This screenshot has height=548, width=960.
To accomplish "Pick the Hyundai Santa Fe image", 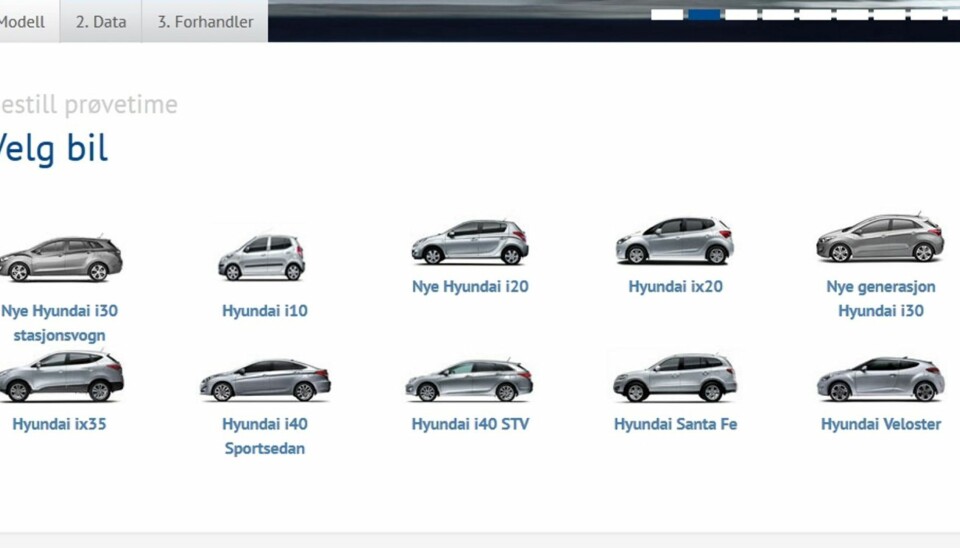I will coord(675,378).
